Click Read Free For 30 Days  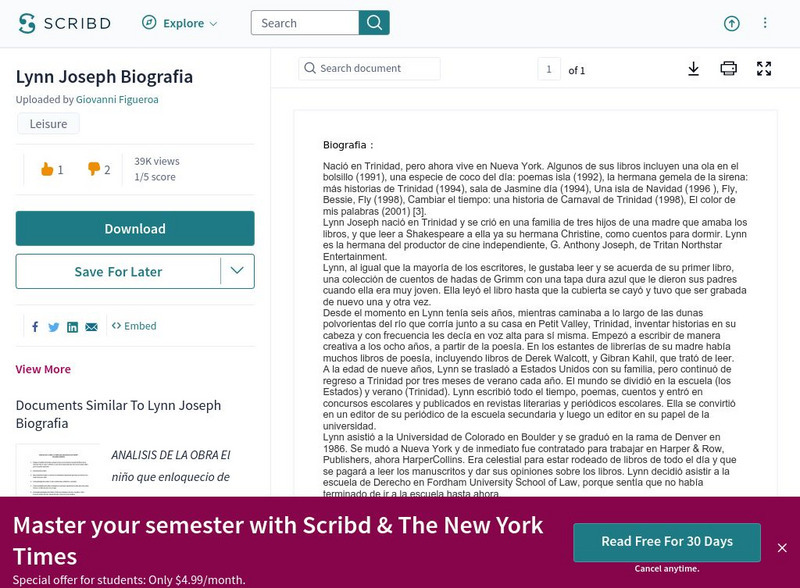666,542
